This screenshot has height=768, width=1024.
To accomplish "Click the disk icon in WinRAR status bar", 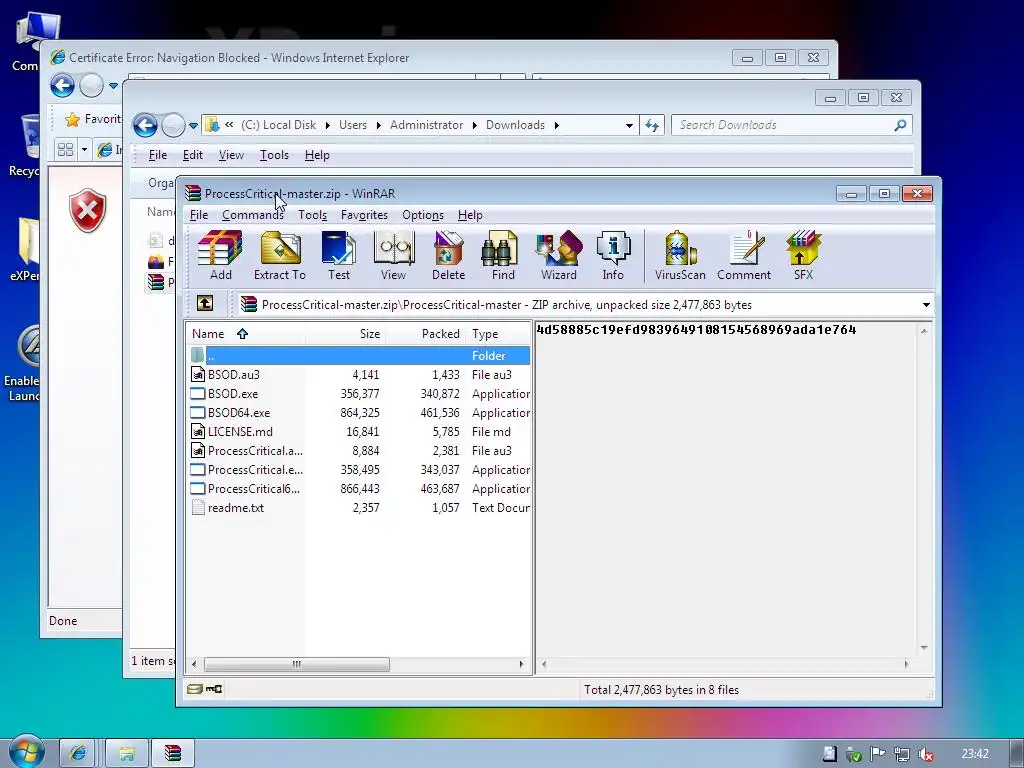I will (x=194, y=689).
